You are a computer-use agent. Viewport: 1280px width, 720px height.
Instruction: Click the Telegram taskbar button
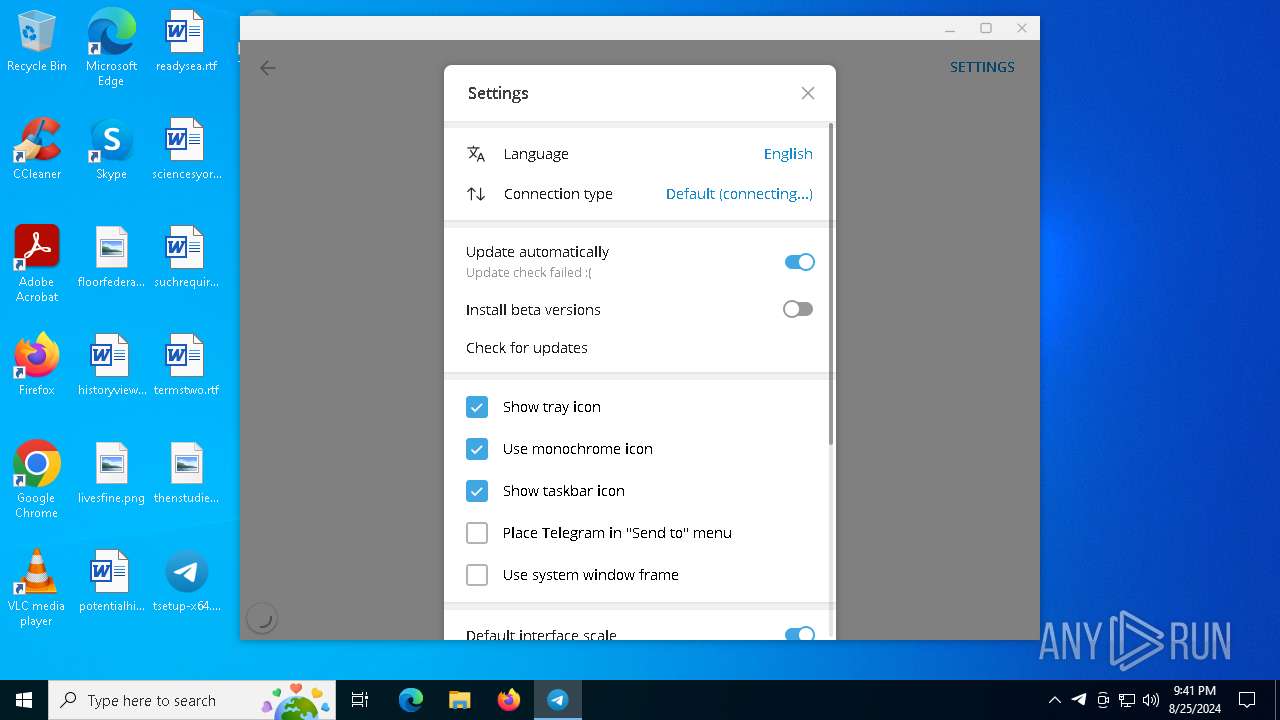click(558, 700)
